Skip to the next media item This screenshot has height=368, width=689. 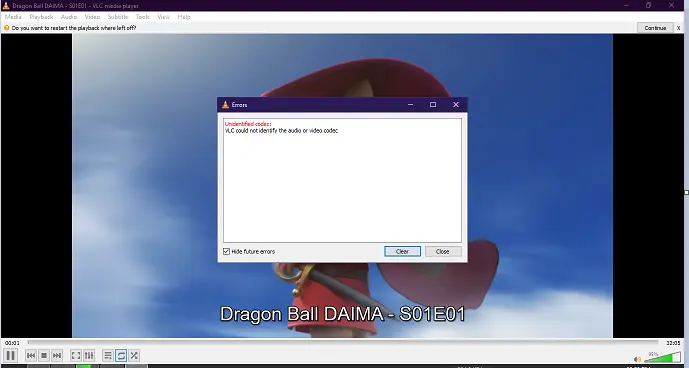pos(57,355)
